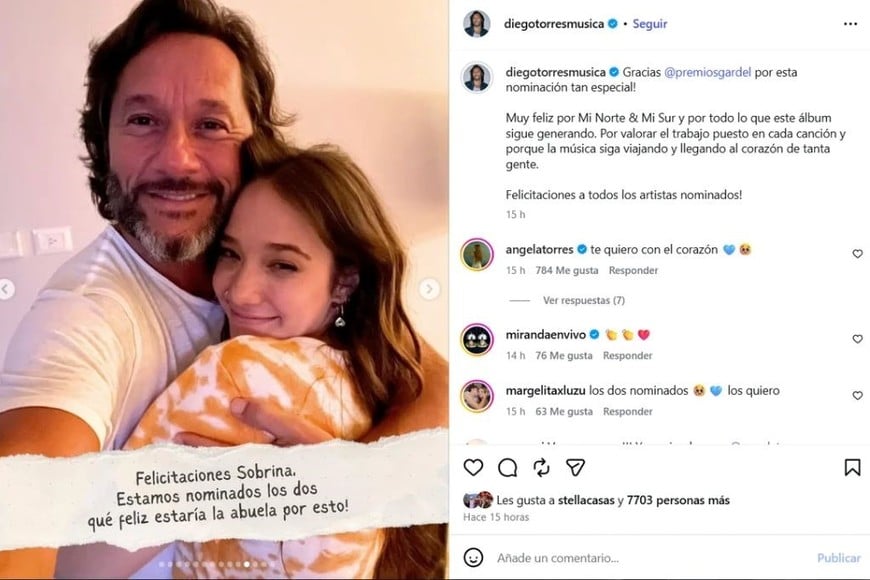
Task: Like margelitaxluzu's comment
Action: click(857, 395)
